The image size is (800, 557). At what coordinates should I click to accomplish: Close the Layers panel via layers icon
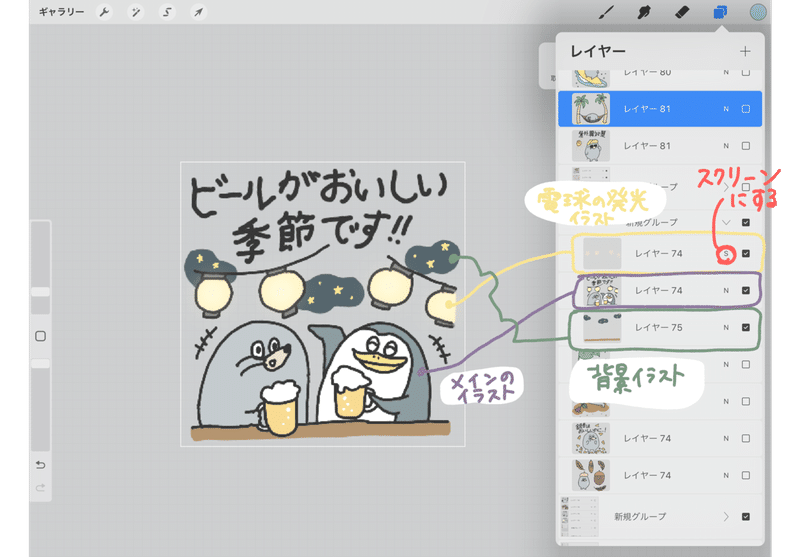coord(720,12)
